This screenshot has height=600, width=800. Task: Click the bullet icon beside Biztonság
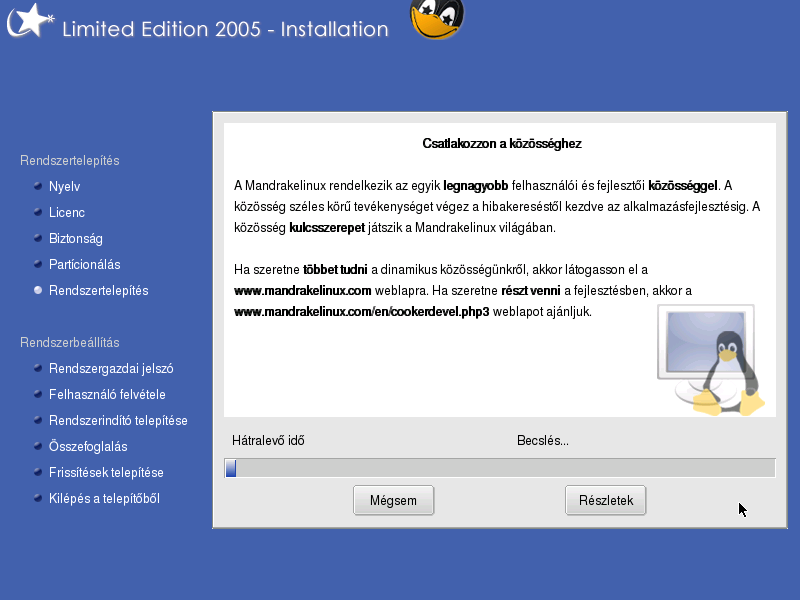tap(38, 238)
